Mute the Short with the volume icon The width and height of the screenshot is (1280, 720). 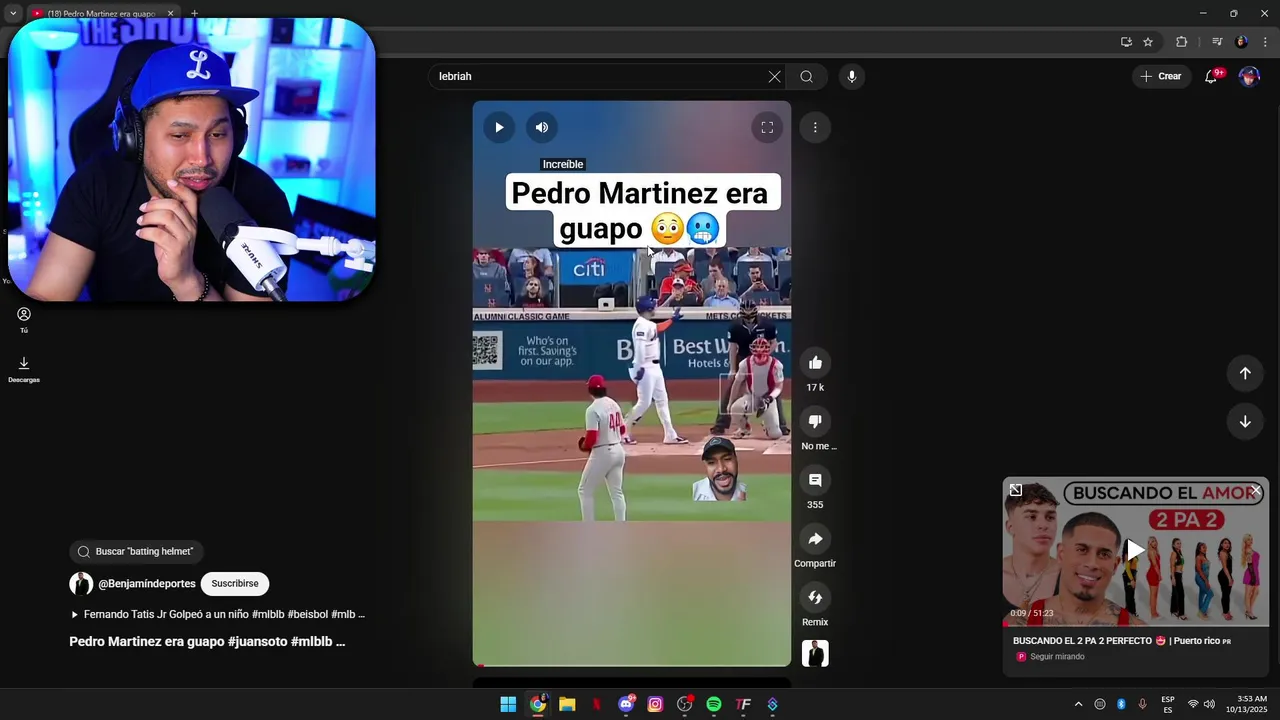(x=542, y=127)
